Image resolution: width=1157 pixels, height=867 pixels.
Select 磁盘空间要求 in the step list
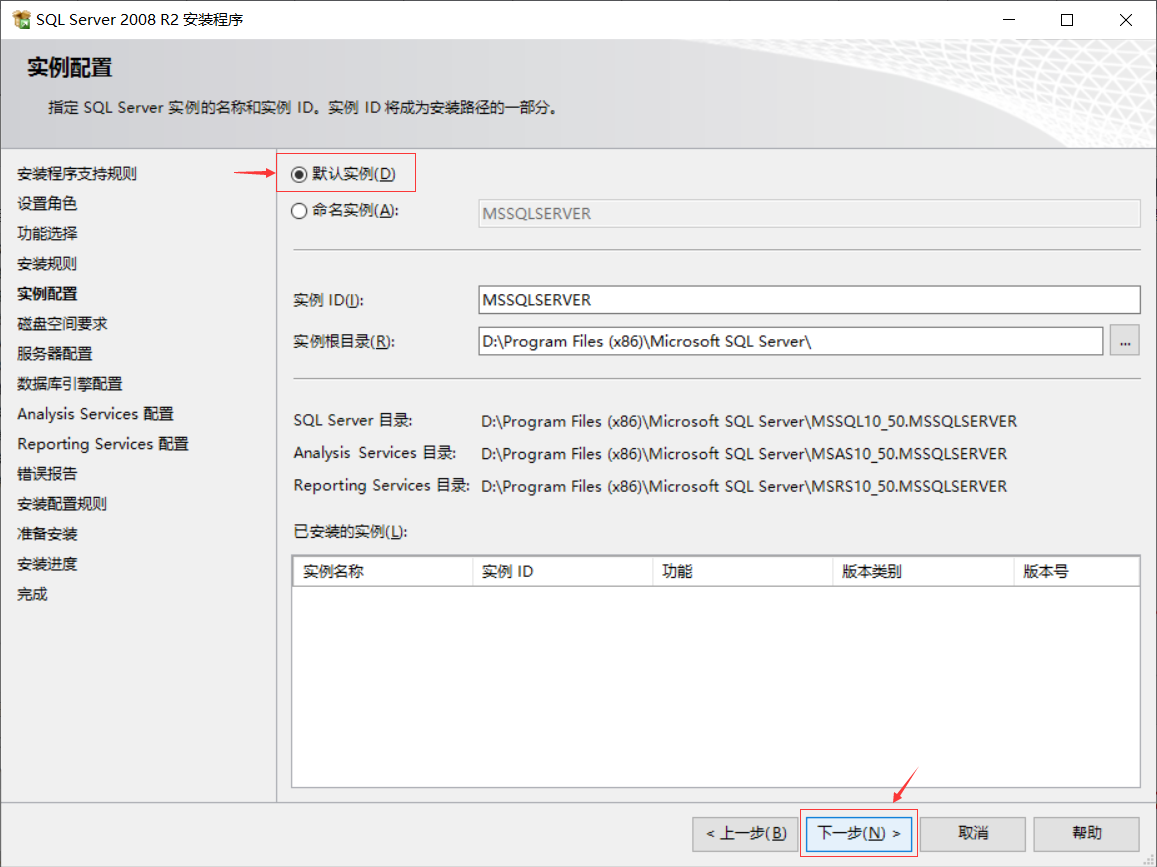click(x=62, y=324)
